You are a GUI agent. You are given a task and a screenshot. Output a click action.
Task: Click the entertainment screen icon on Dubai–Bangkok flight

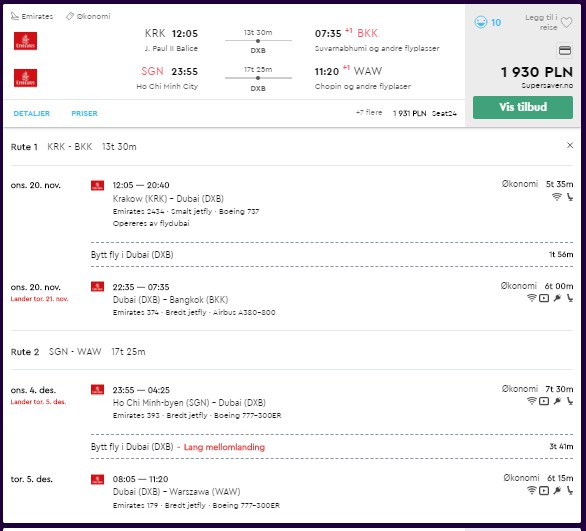(x=544, y=298)
